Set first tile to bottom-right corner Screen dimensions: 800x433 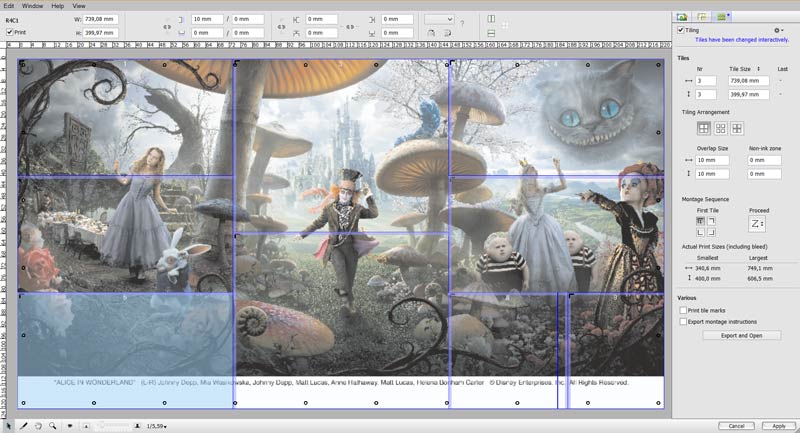click(x=711, y=232)
